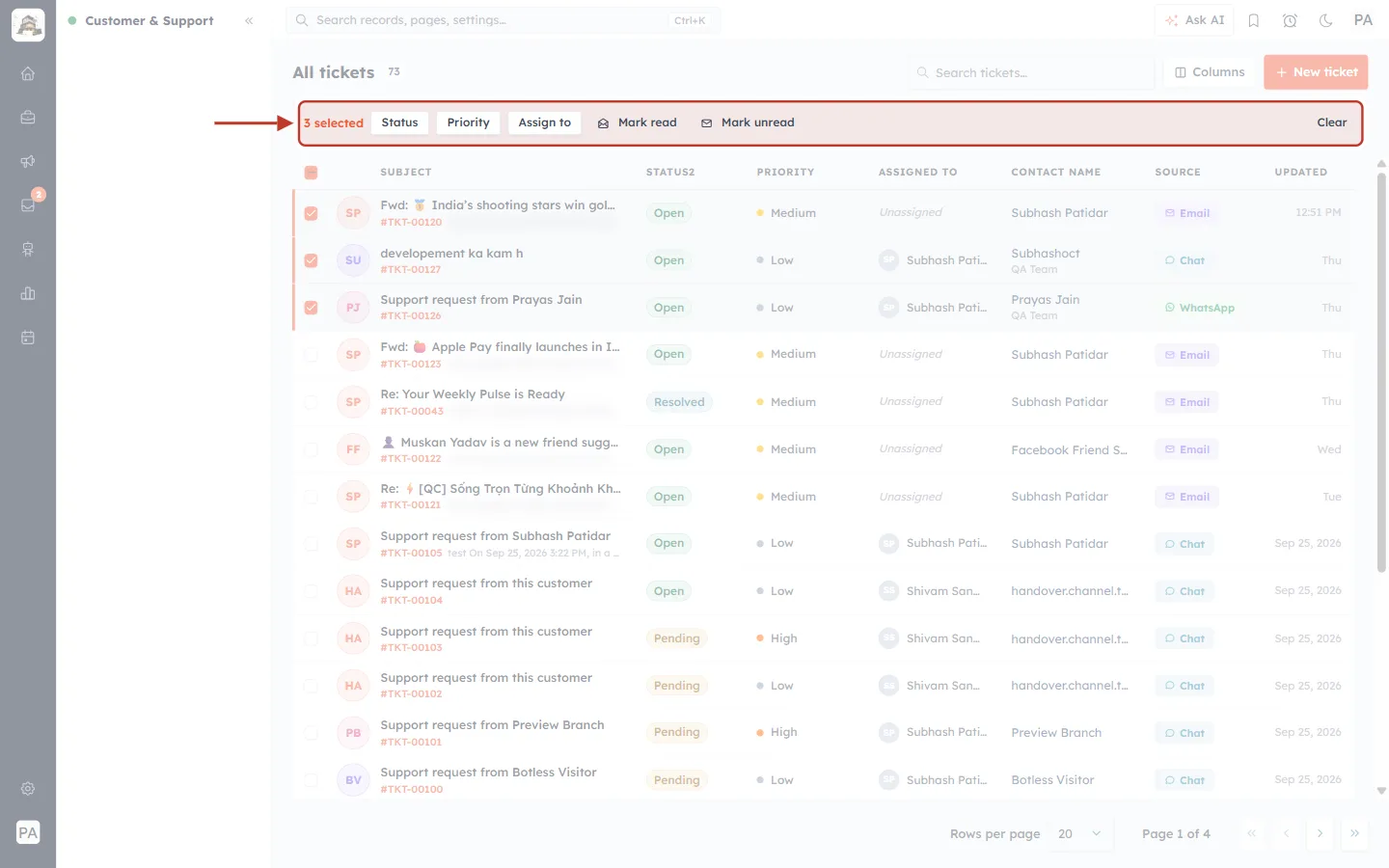Screen dimensions: 1389x868
Task: Open the Columns selector
Action: pyautogui.click(x=1210, y=72)
